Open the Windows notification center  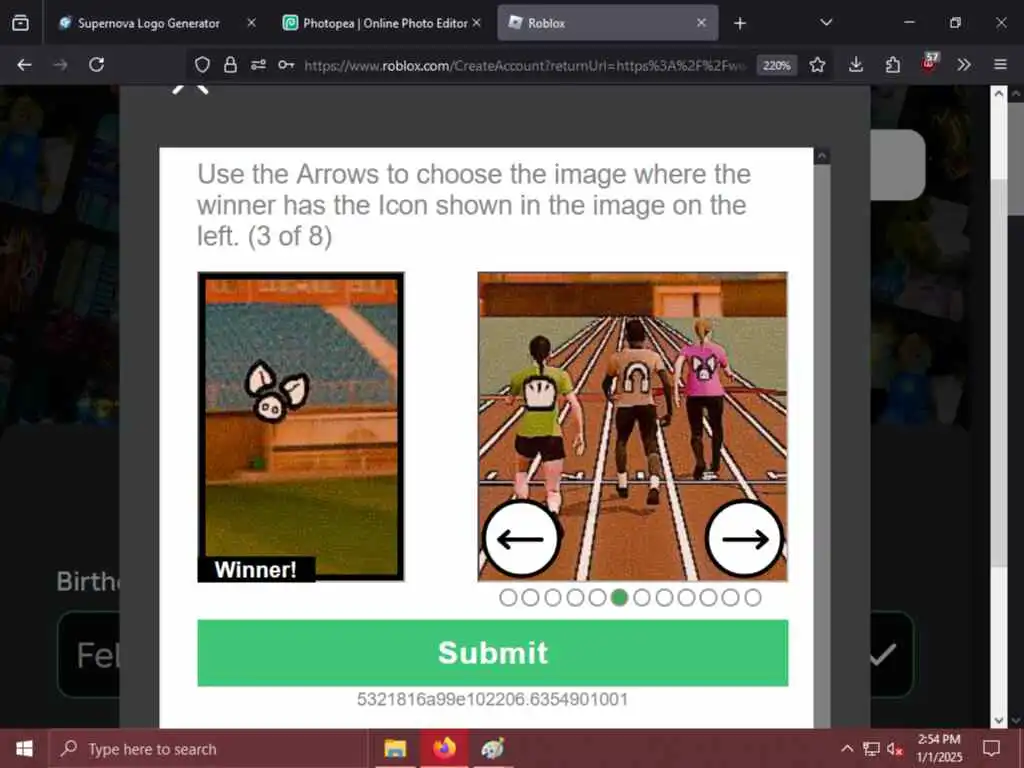[x=991, y=748]
